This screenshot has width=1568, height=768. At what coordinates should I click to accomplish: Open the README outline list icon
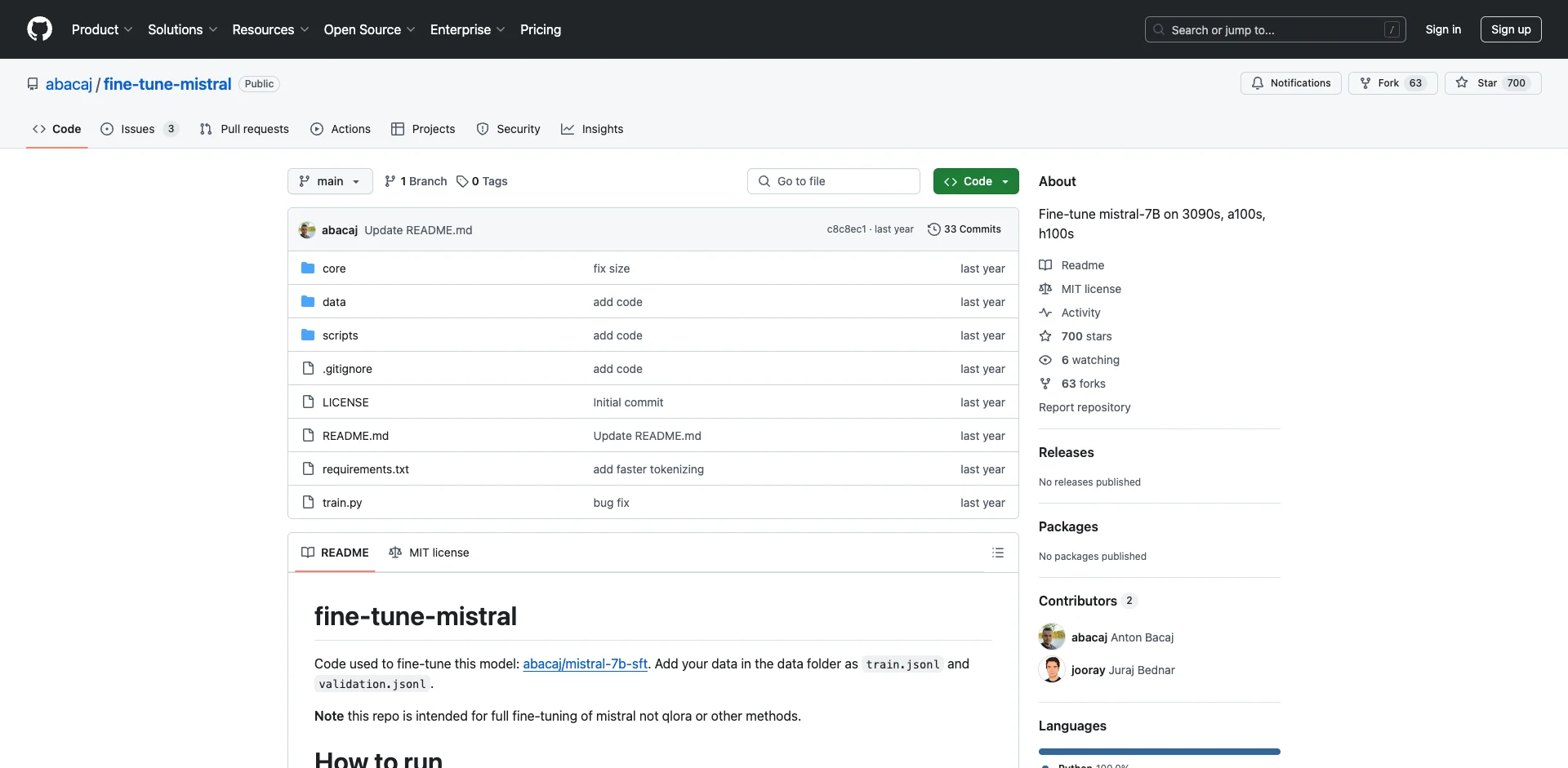pyautogui.click(x=998, y=553)
